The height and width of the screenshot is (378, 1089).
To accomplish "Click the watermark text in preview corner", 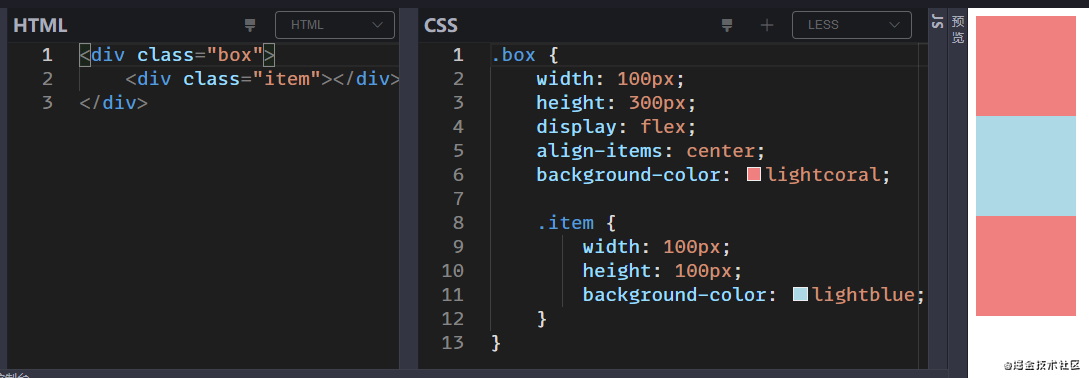I will pyautogui.click(x=1041, y=364).
